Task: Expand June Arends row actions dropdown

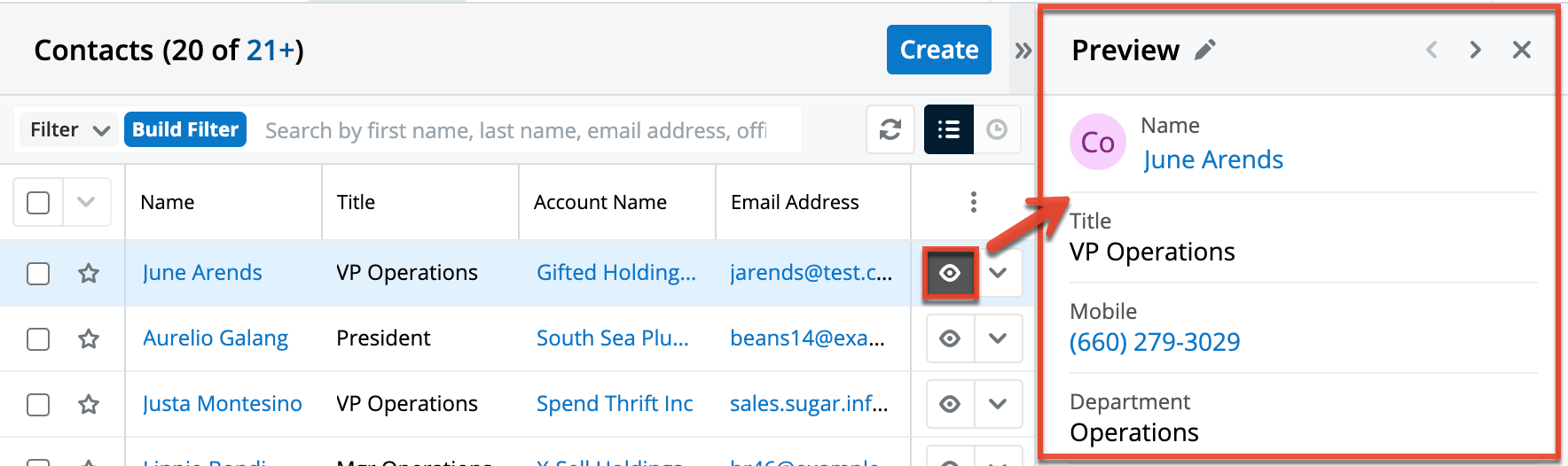Action: pyautogui.click(x=998, y=273)
